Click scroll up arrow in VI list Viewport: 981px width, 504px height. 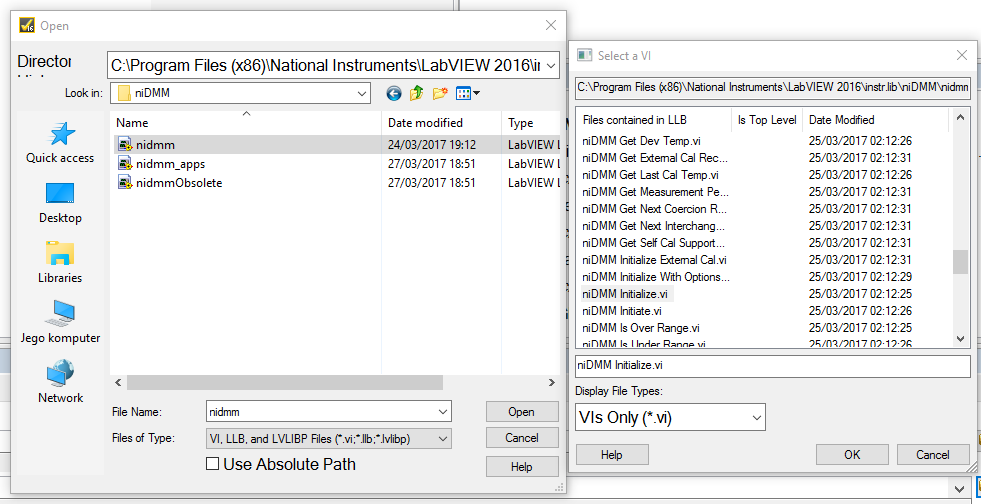[x=961, y=117]
